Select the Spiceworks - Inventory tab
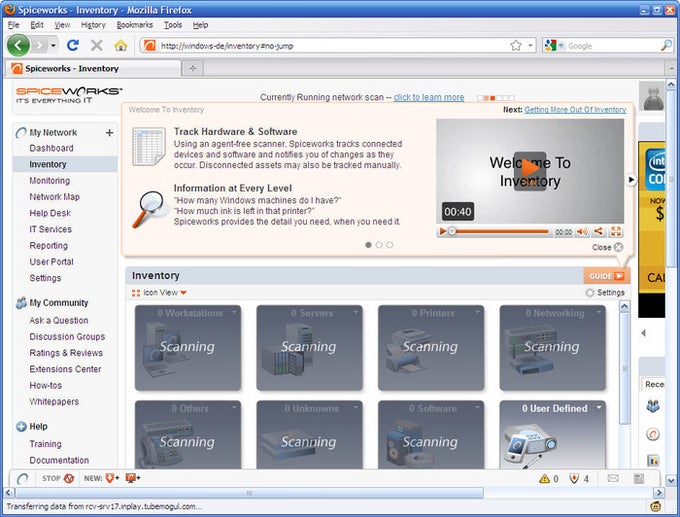This screenshot has width=680, height=517. click(93, 69)
